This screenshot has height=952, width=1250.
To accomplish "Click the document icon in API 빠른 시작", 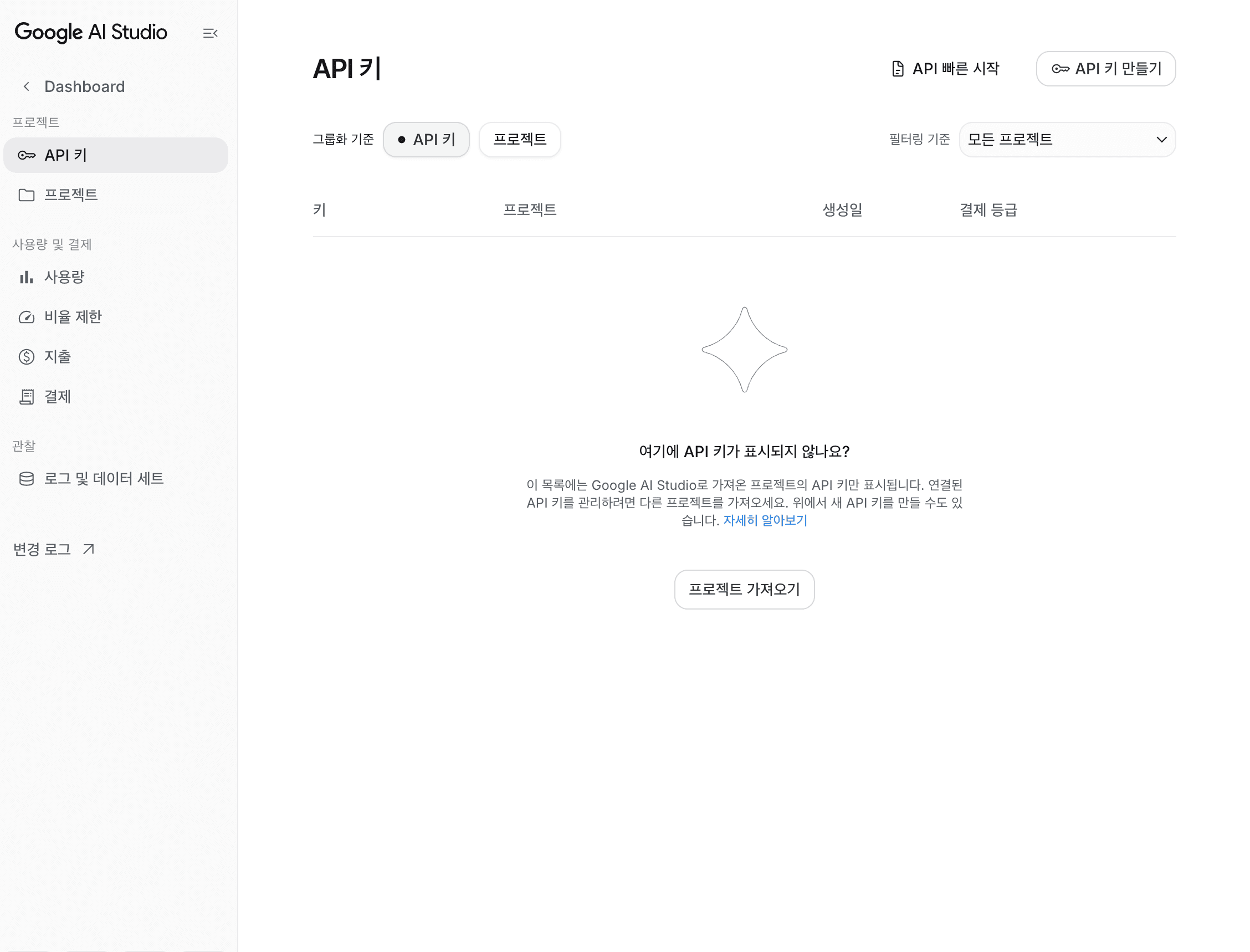I will click(898, 69).
